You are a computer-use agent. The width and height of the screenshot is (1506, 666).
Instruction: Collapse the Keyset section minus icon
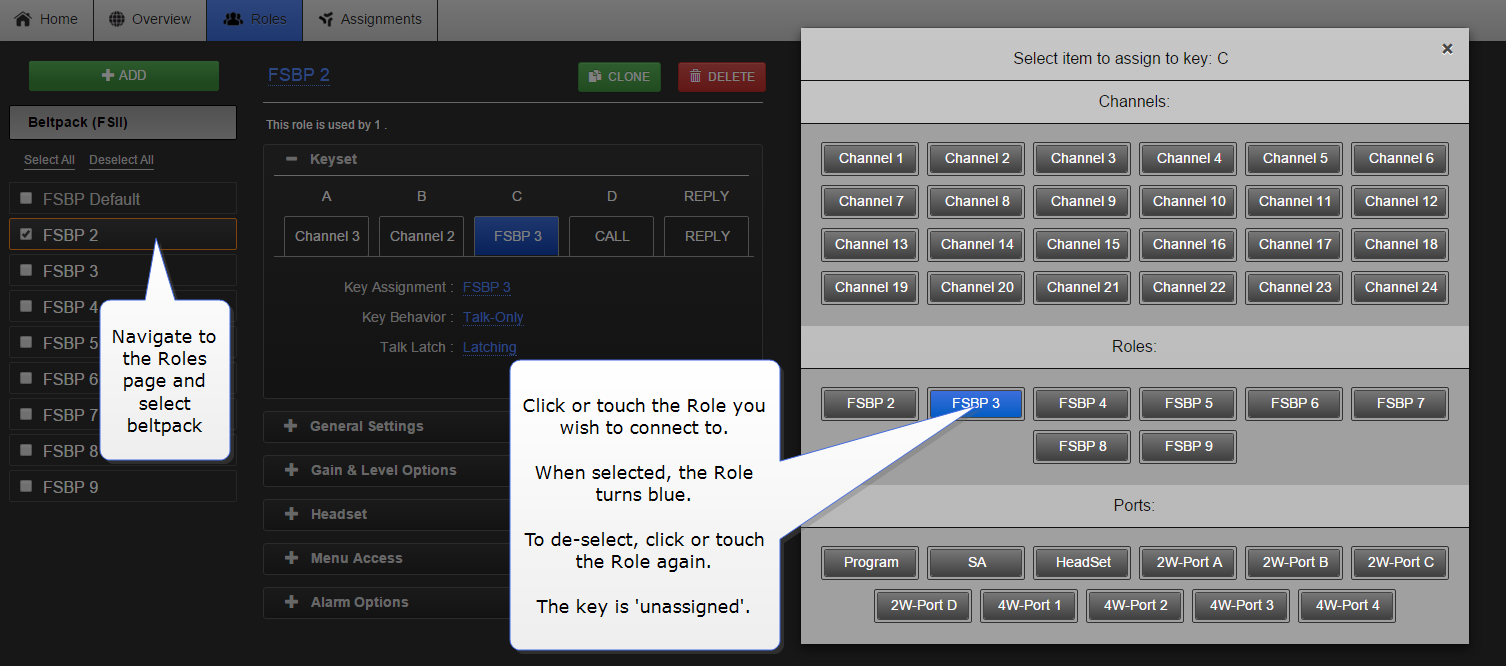coord(291,159)
